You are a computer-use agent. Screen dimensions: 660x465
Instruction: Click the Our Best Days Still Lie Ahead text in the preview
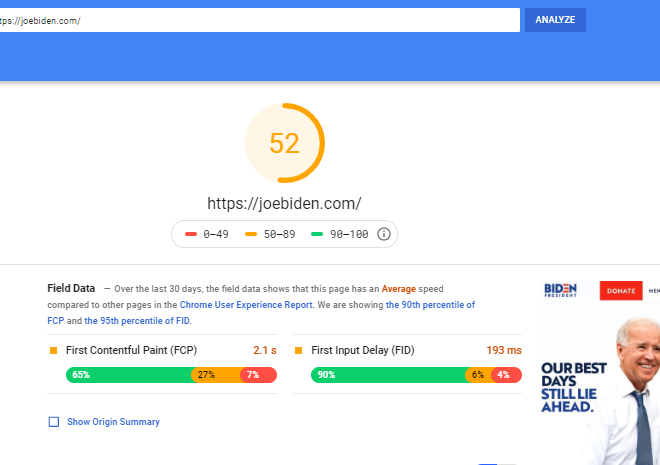click(x=573, y=387)
